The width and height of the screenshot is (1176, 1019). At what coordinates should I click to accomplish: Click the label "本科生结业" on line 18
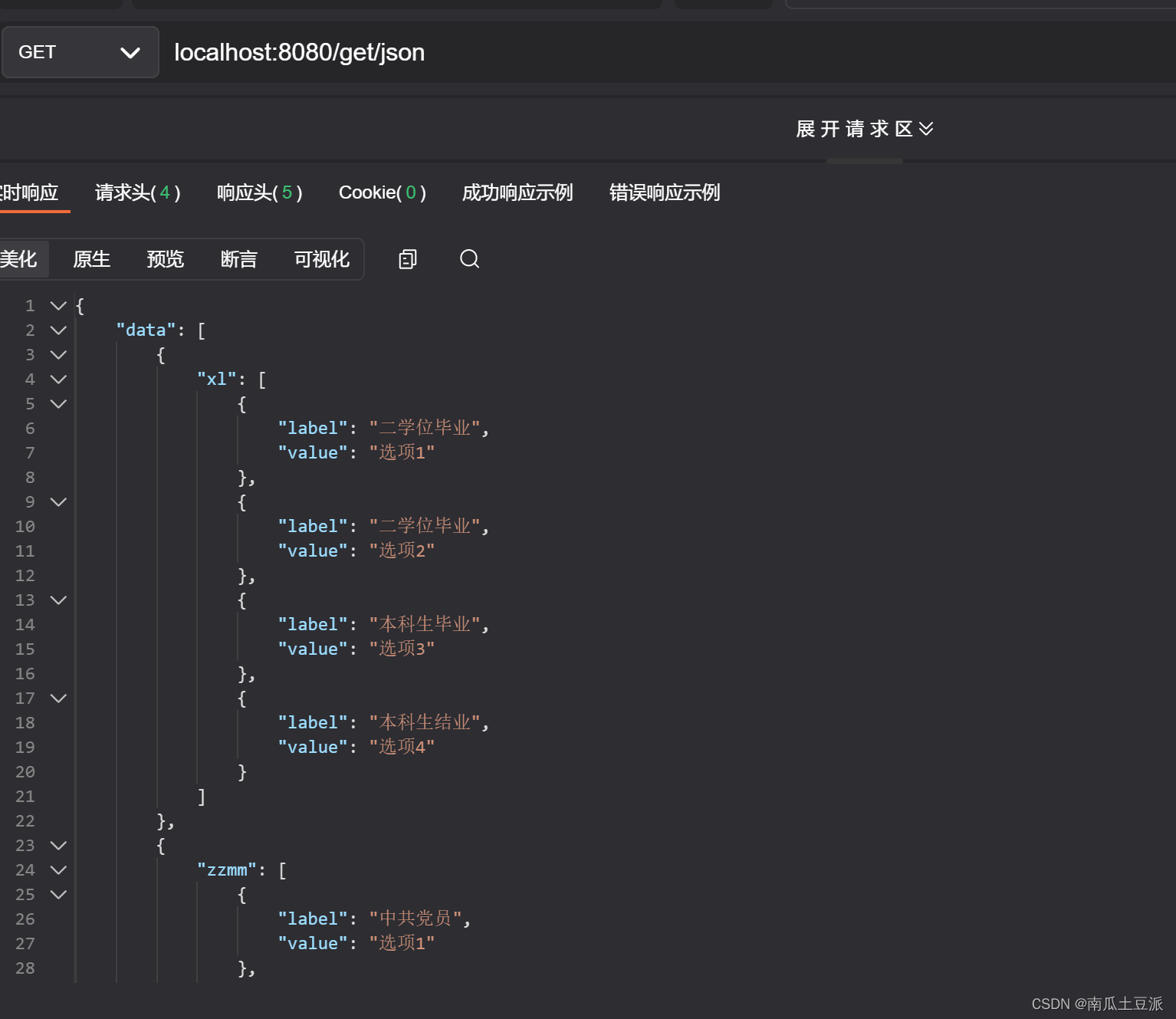tap(425, 722)
